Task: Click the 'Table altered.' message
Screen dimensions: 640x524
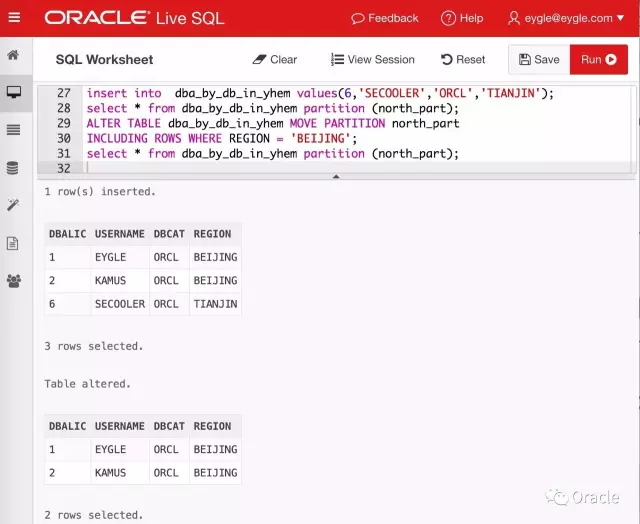Action: point(87,384)
